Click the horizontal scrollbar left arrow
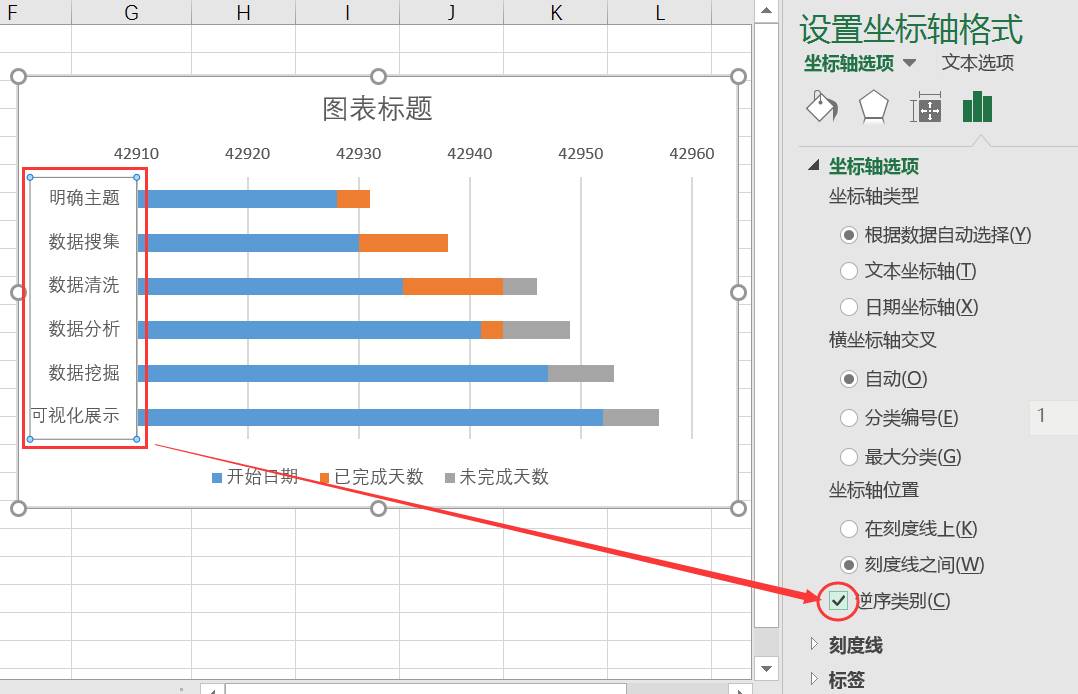The height and width of the screenshot is (694, 1078). tap(212, 689)
